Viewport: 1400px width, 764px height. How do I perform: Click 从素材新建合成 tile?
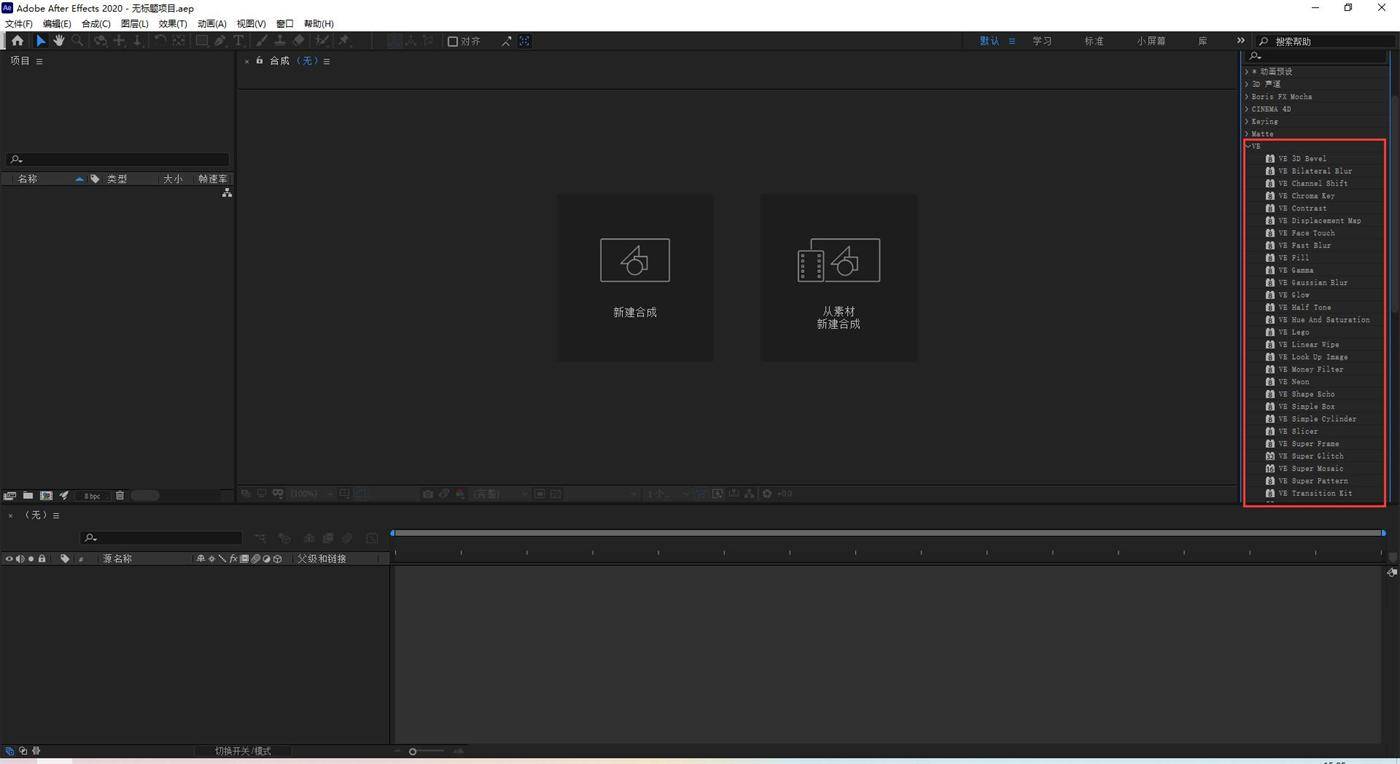click(839, 277)
